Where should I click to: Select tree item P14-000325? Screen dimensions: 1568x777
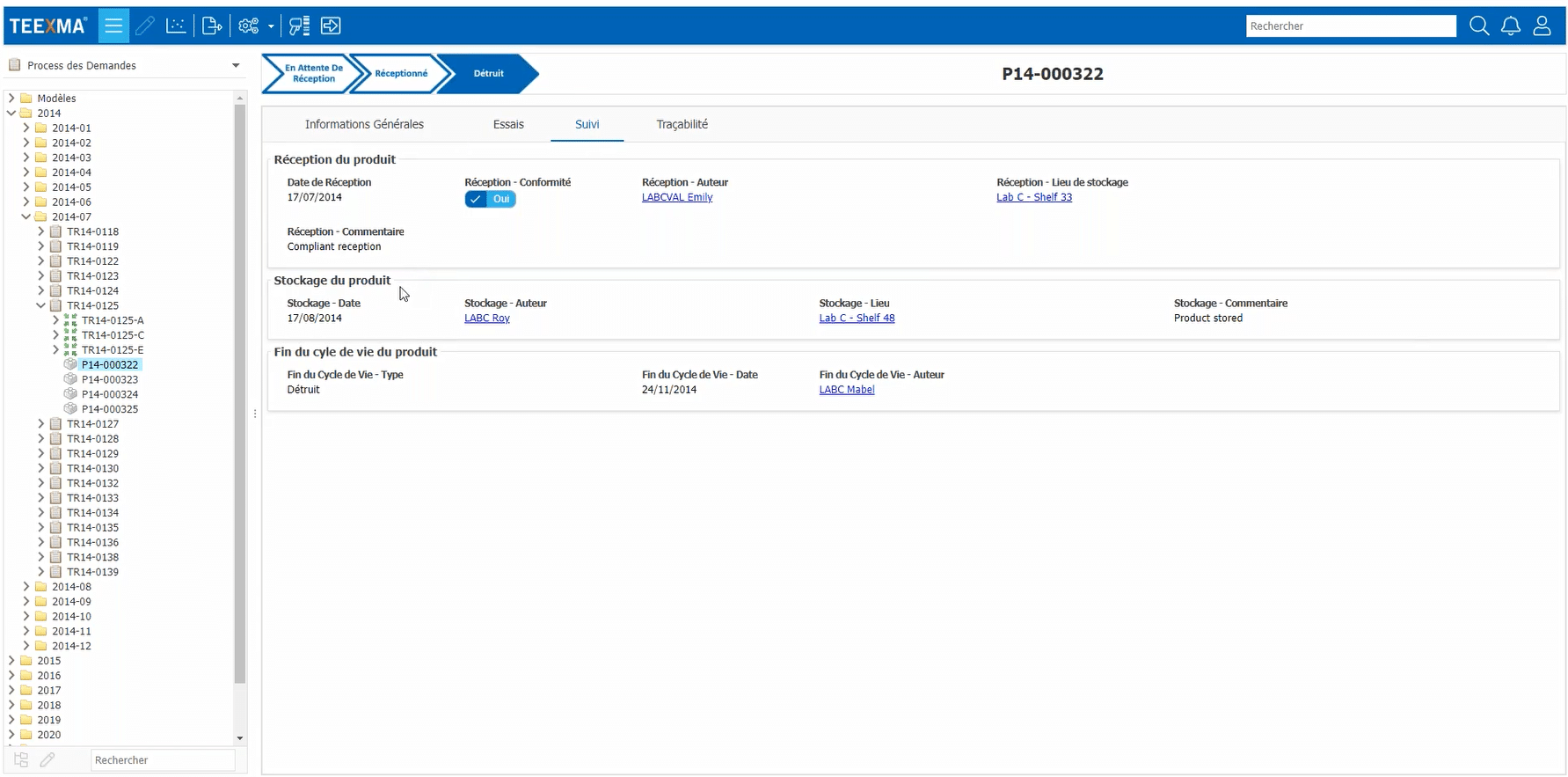pos(110,408)
